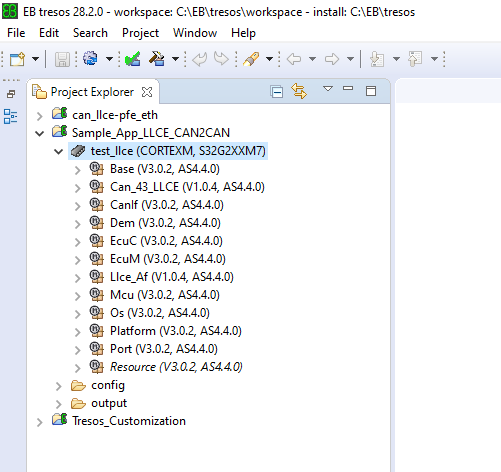Expand the Dem module node
501x472 pixels.
pyautogui.click(x=78, y=224)
